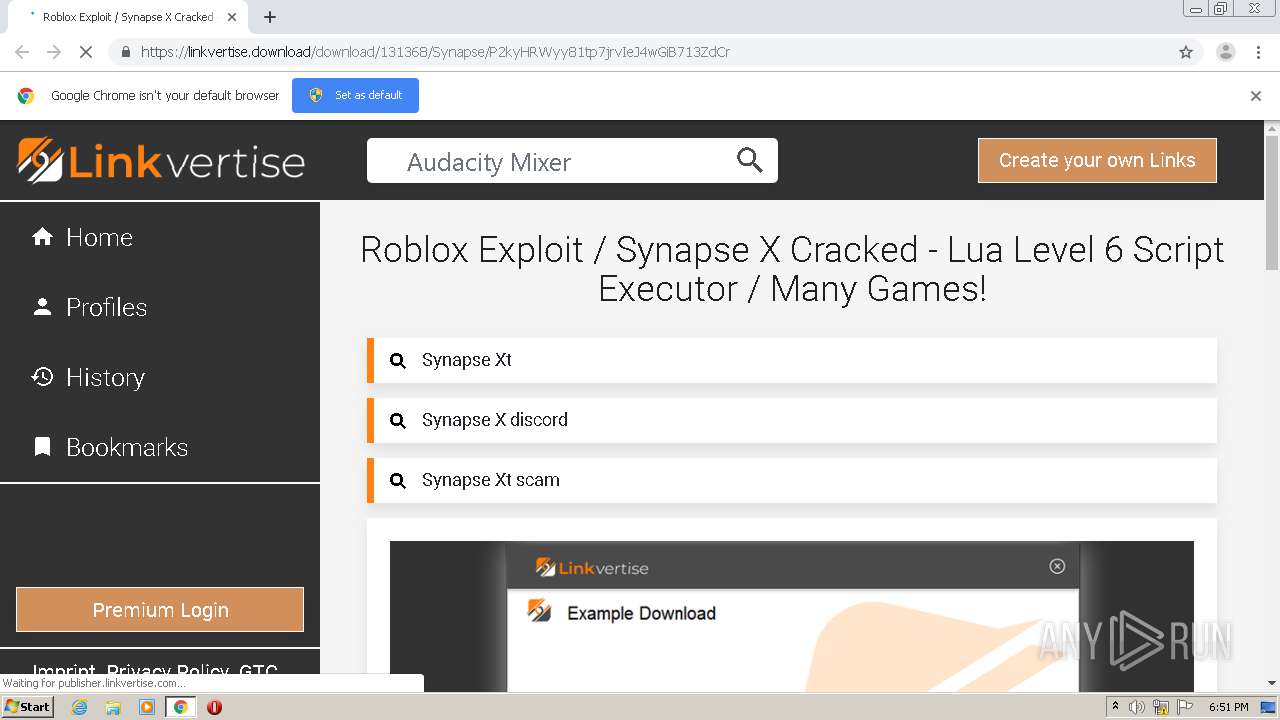Click the page vertical scrollbar thumb
Screen dimensions: 1280x720
1272,204
